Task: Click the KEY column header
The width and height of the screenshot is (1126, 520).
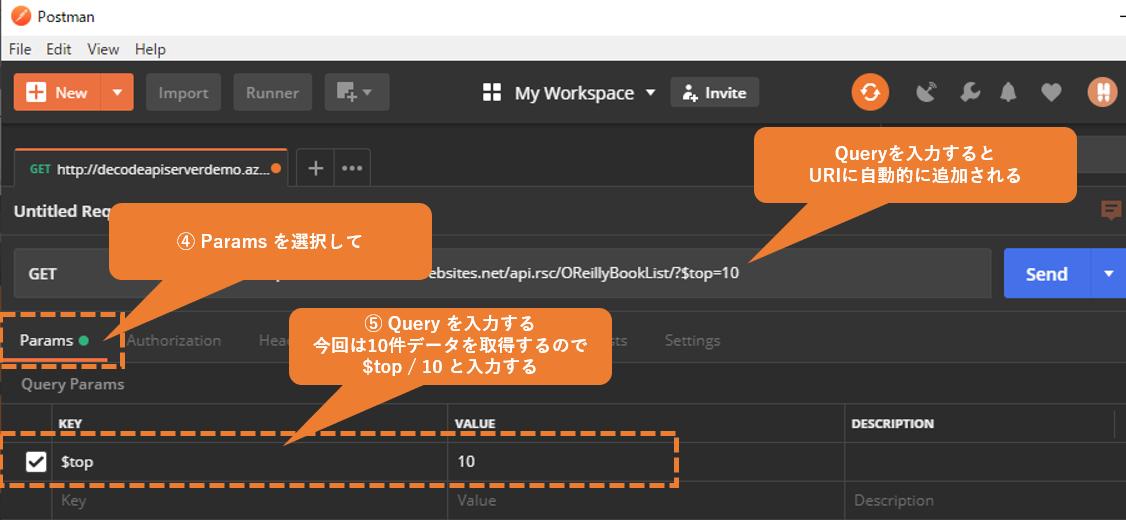Action: click(70, 424)
